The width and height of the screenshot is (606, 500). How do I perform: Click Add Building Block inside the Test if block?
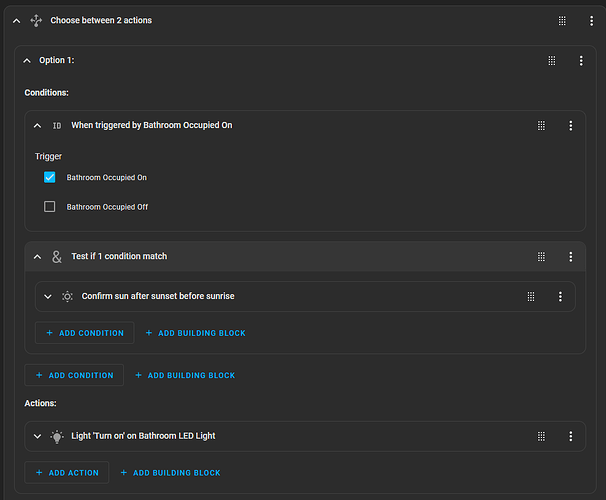195,333
